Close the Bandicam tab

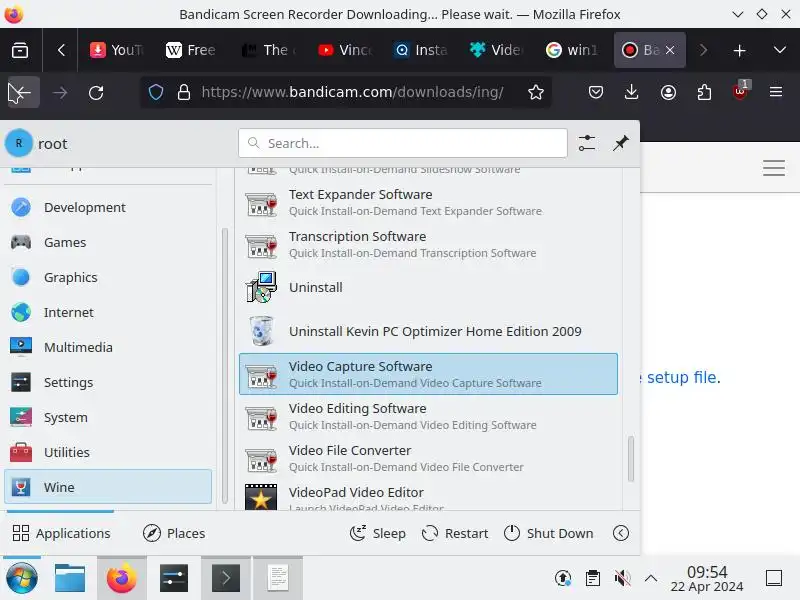[670, 50]
